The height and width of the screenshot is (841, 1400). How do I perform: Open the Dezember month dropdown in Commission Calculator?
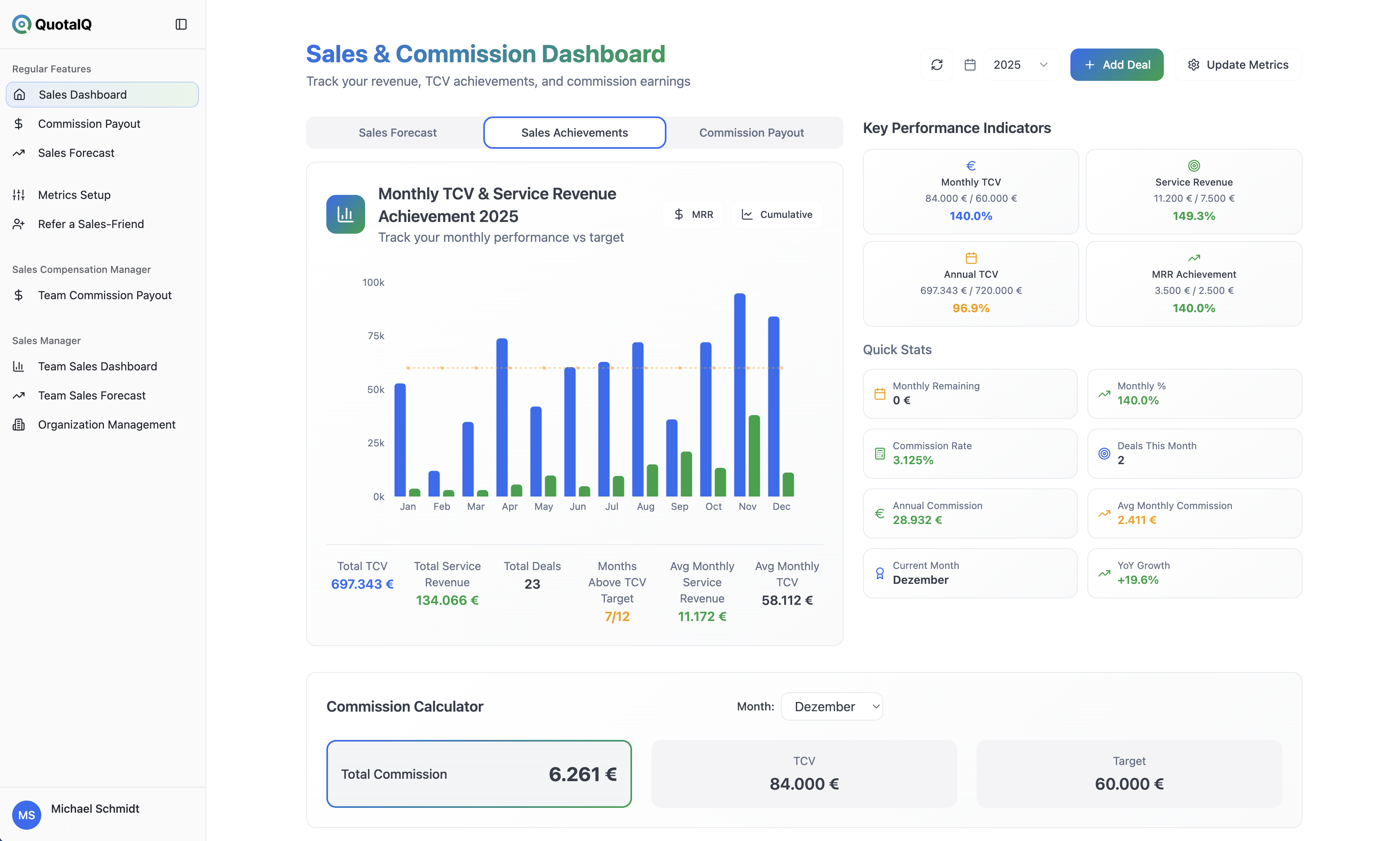pyautogui.click(x=831, y=706)
